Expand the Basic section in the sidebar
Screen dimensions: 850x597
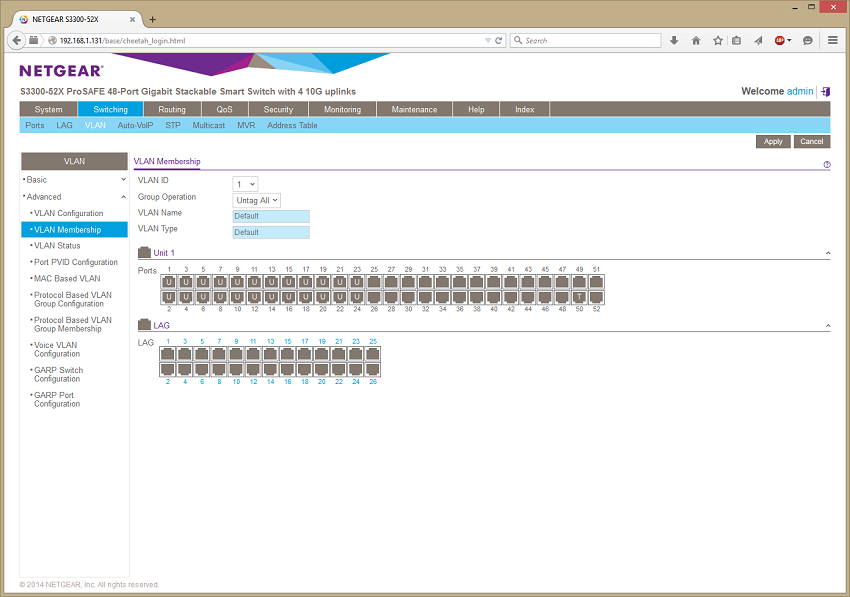123,179
